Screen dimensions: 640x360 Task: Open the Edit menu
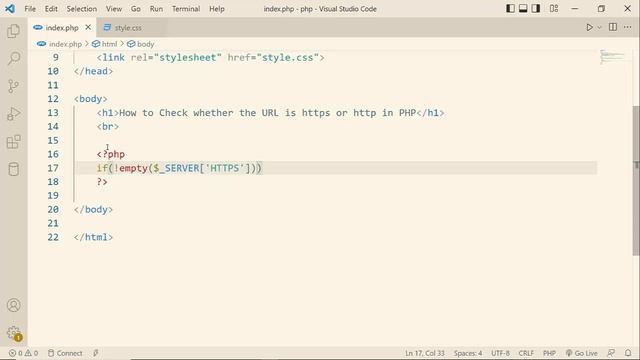point(51,9)
